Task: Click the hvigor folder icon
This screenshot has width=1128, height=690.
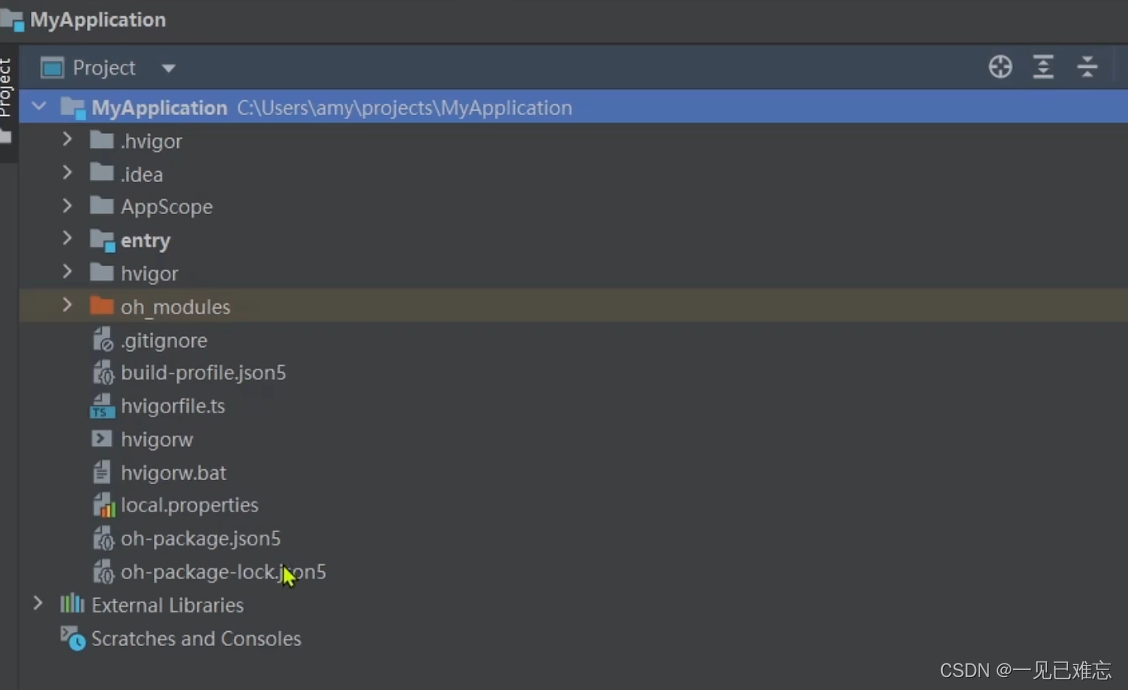Action: (101, 272)
